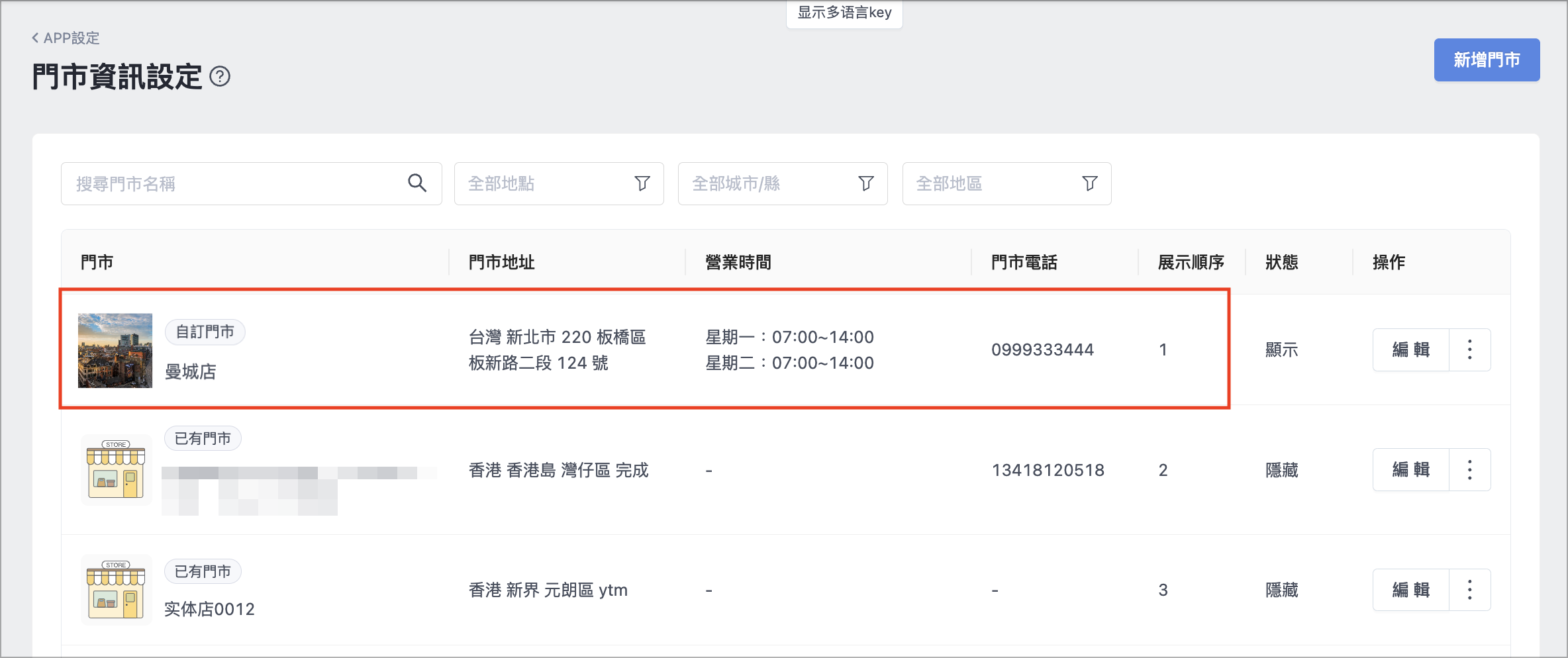Click the back chevron beside APP設定
Viewport: 1568px width, 658px height.
point(35,38)
